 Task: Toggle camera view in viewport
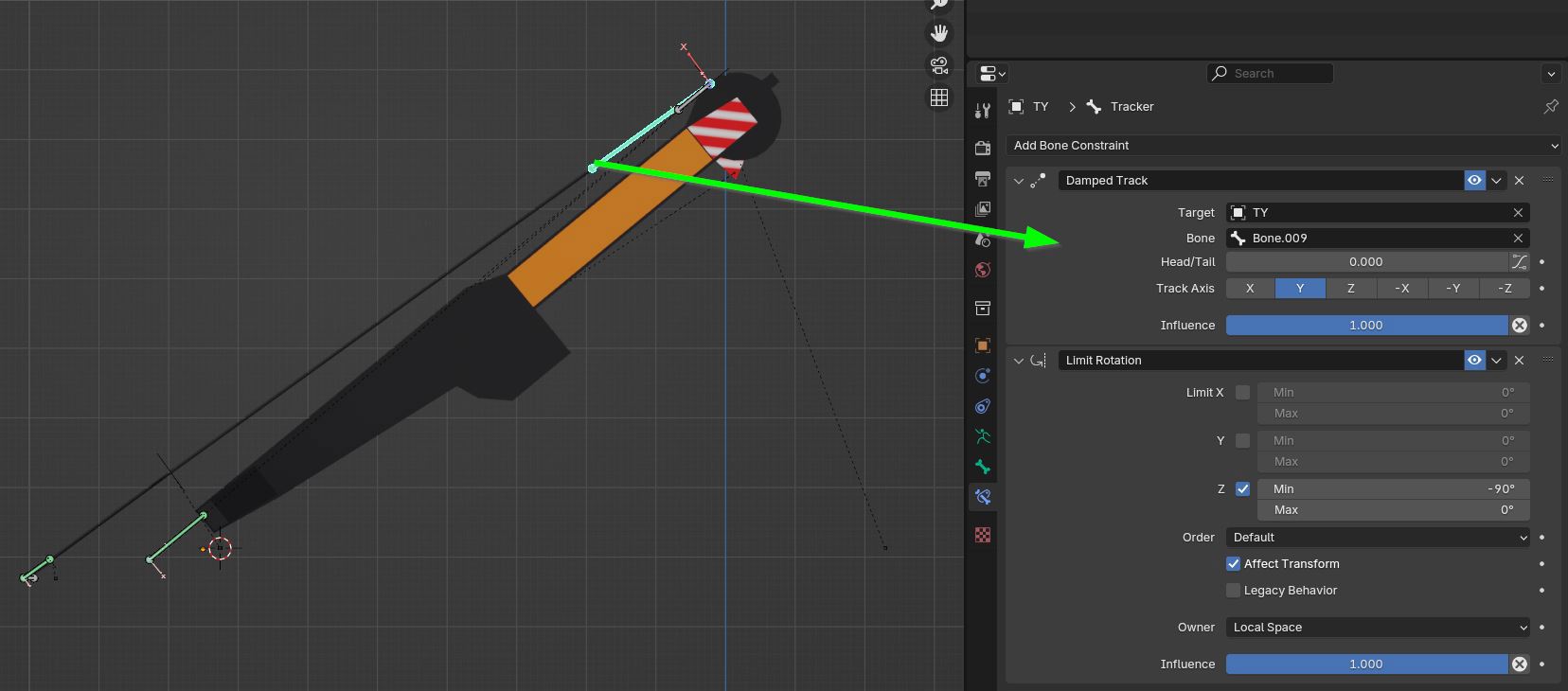click(x=939, y=65)
